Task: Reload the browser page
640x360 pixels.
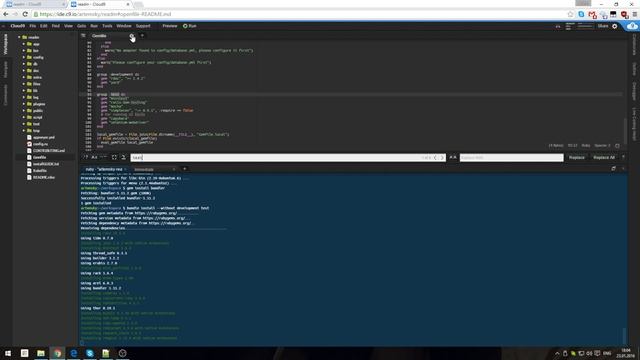Action: coord(25,14)
